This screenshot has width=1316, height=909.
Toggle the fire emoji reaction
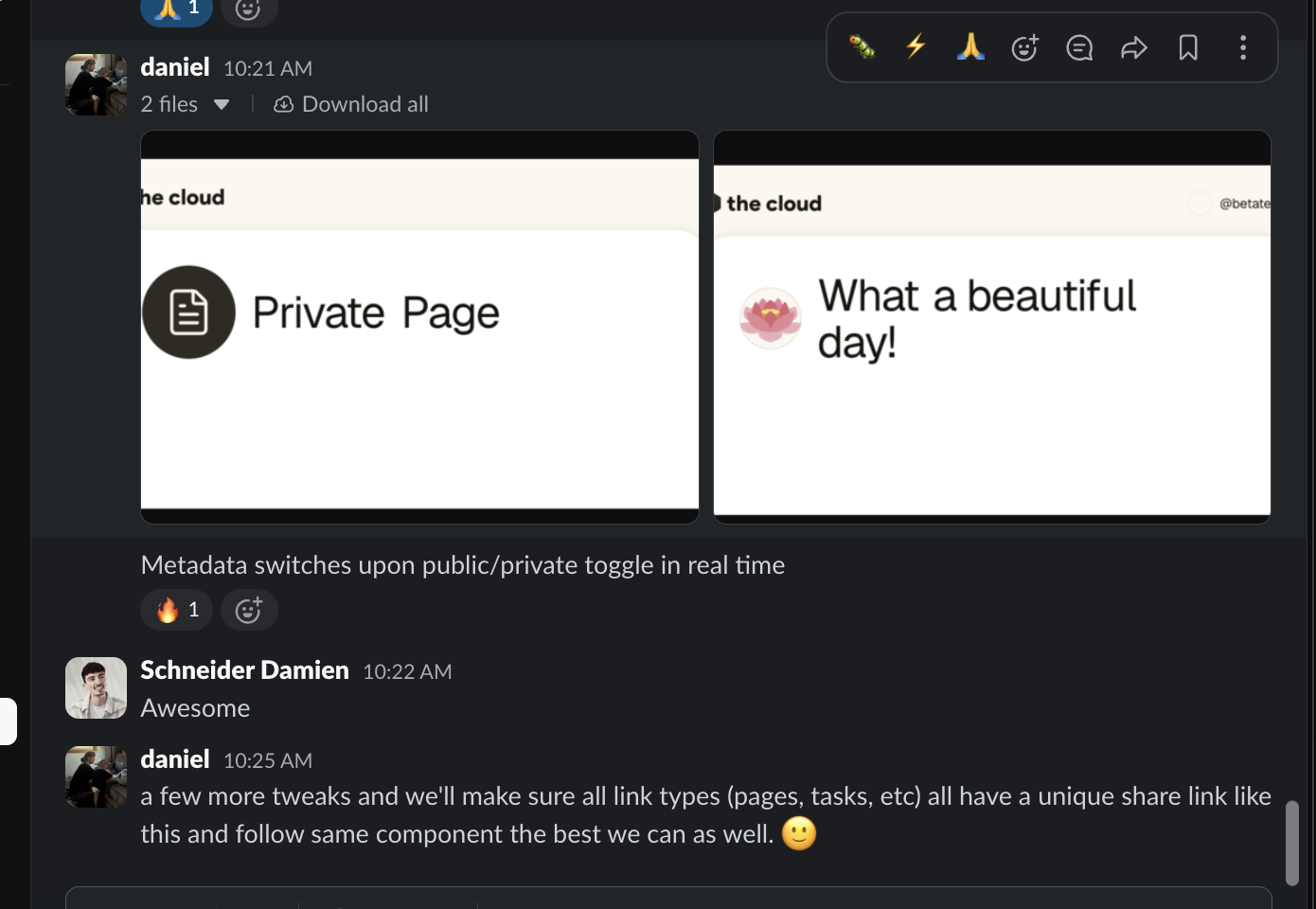point(177,610)
